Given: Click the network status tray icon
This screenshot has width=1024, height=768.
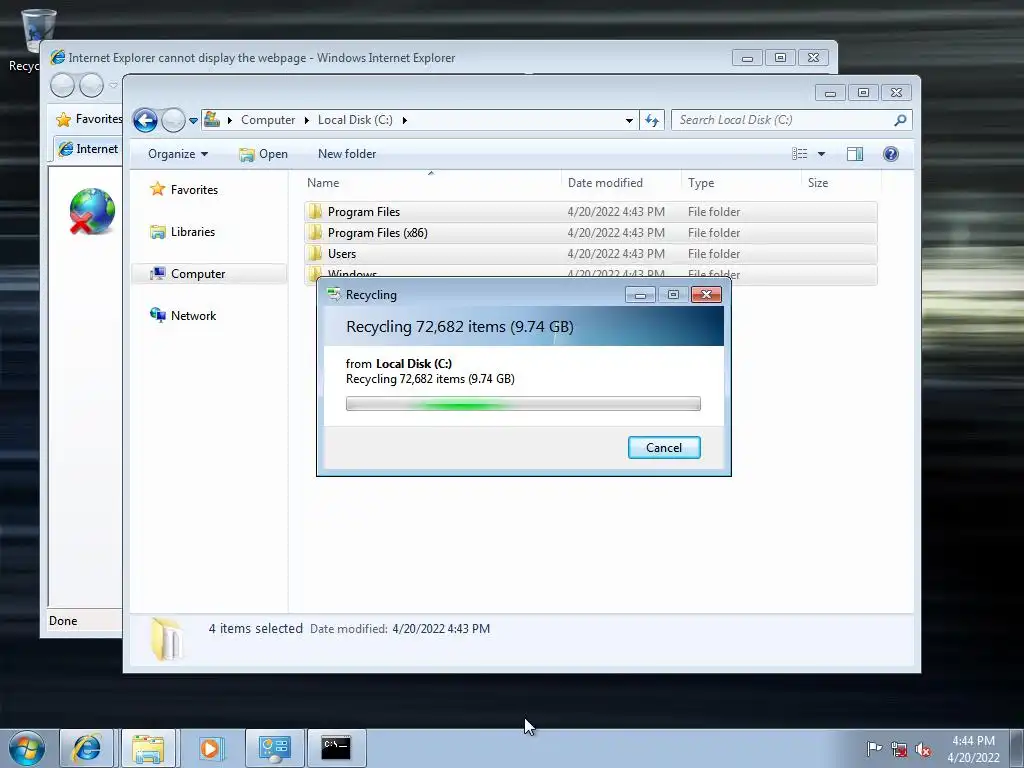Looking at the screenshot, I should (899, 749).
